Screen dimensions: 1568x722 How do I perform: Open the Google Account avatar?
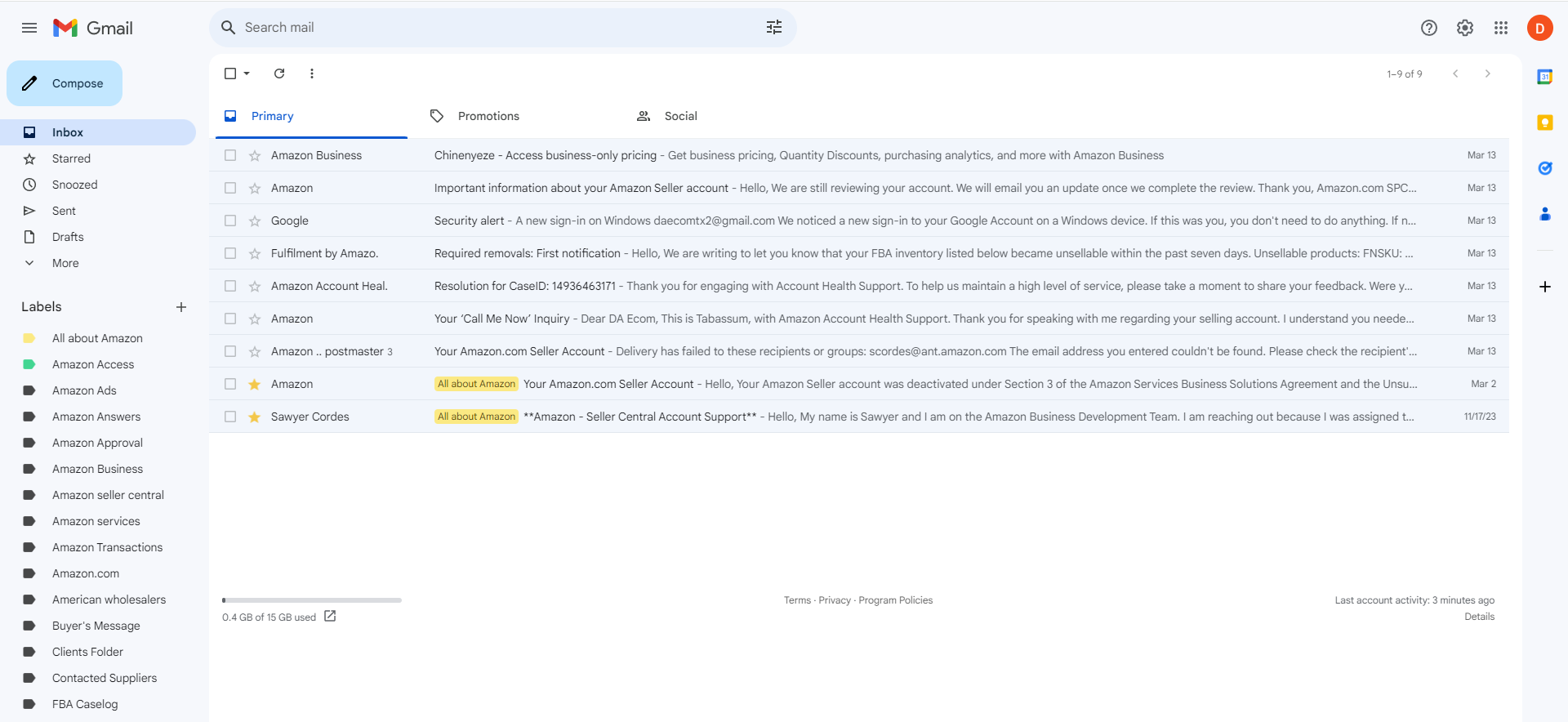(x=1540, y=28)
